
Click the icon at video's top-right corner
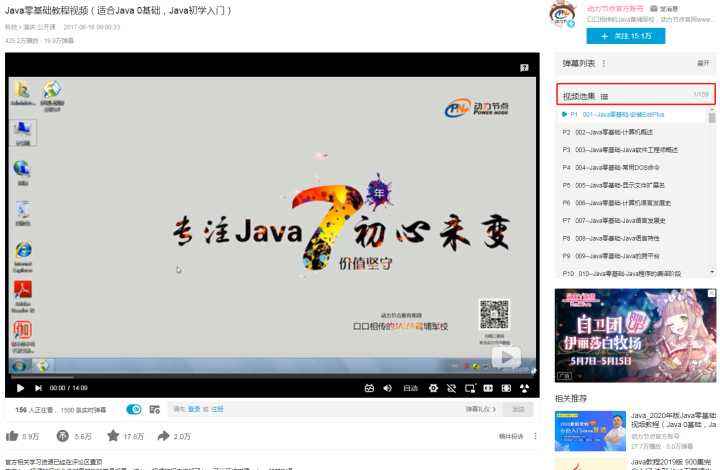point(524,67)
